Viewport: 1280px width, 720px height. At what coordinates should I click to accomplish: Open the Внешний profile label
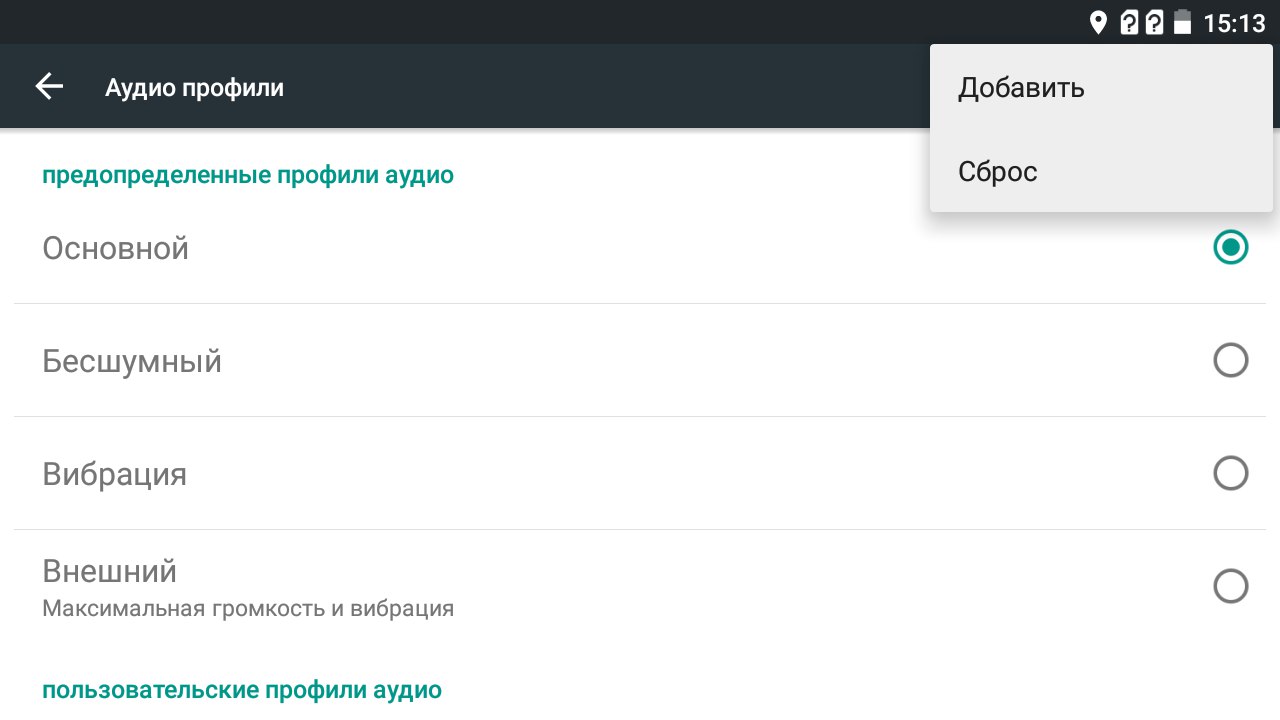pyautogui.click(x=110, y=572)
